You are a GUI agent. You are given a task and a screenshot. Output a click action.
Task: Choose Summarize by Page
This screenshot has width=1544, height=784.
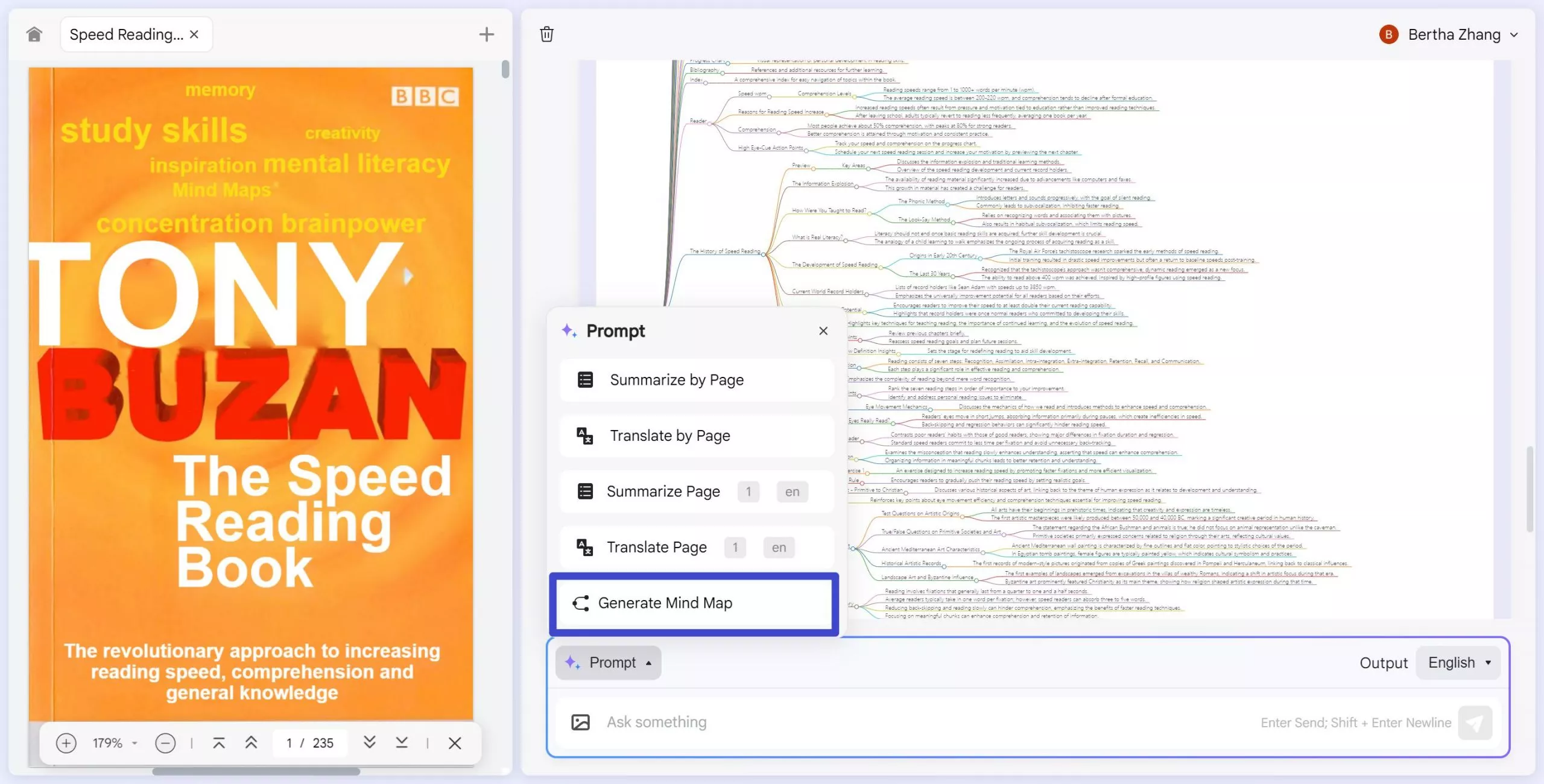(697, 380)
